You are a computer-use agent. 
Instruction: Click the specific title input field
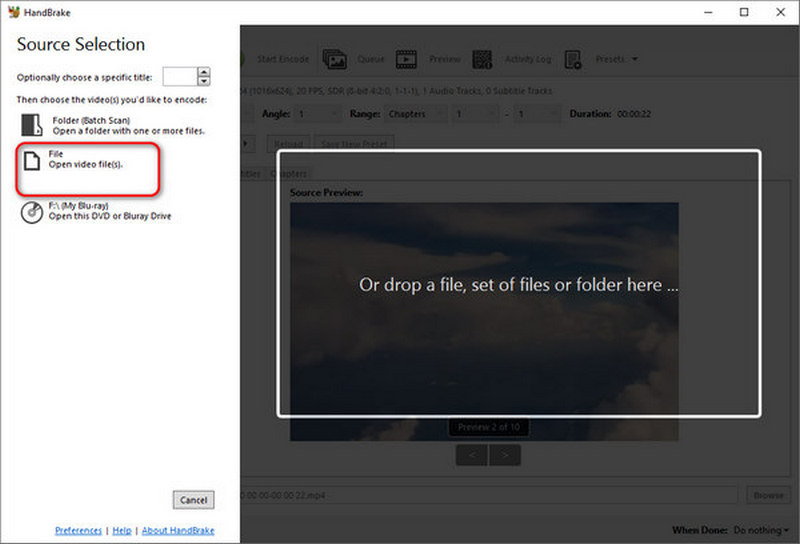(180, 77)
